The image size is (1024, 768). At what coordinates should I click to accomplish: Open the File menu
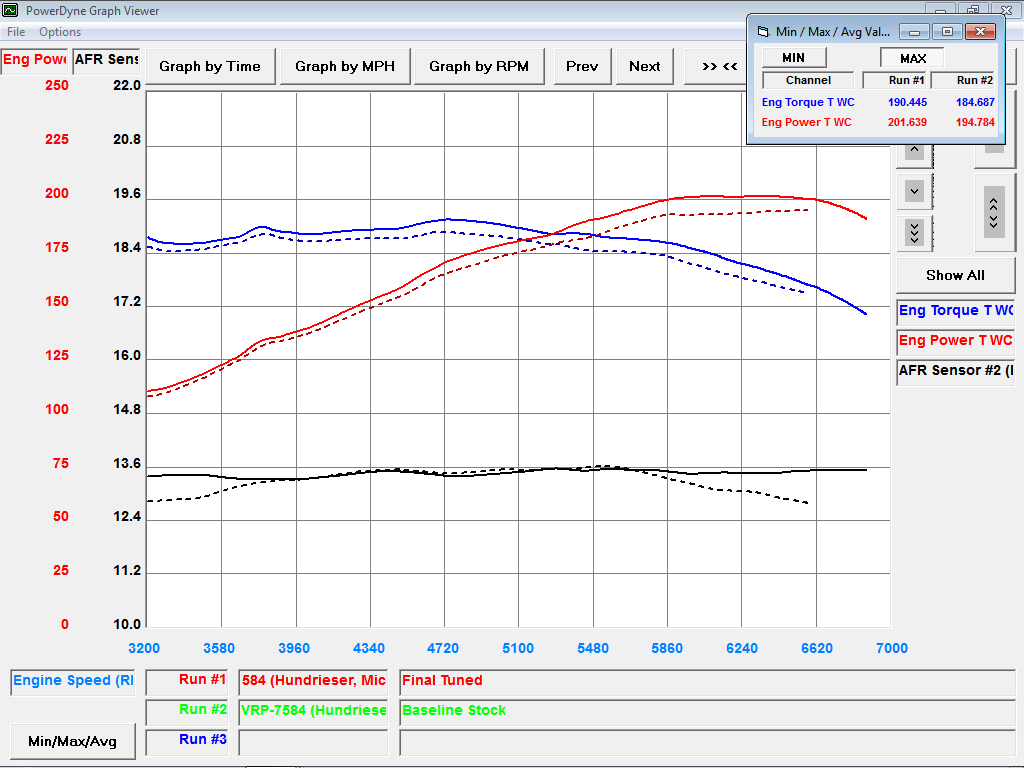(16, 32)
